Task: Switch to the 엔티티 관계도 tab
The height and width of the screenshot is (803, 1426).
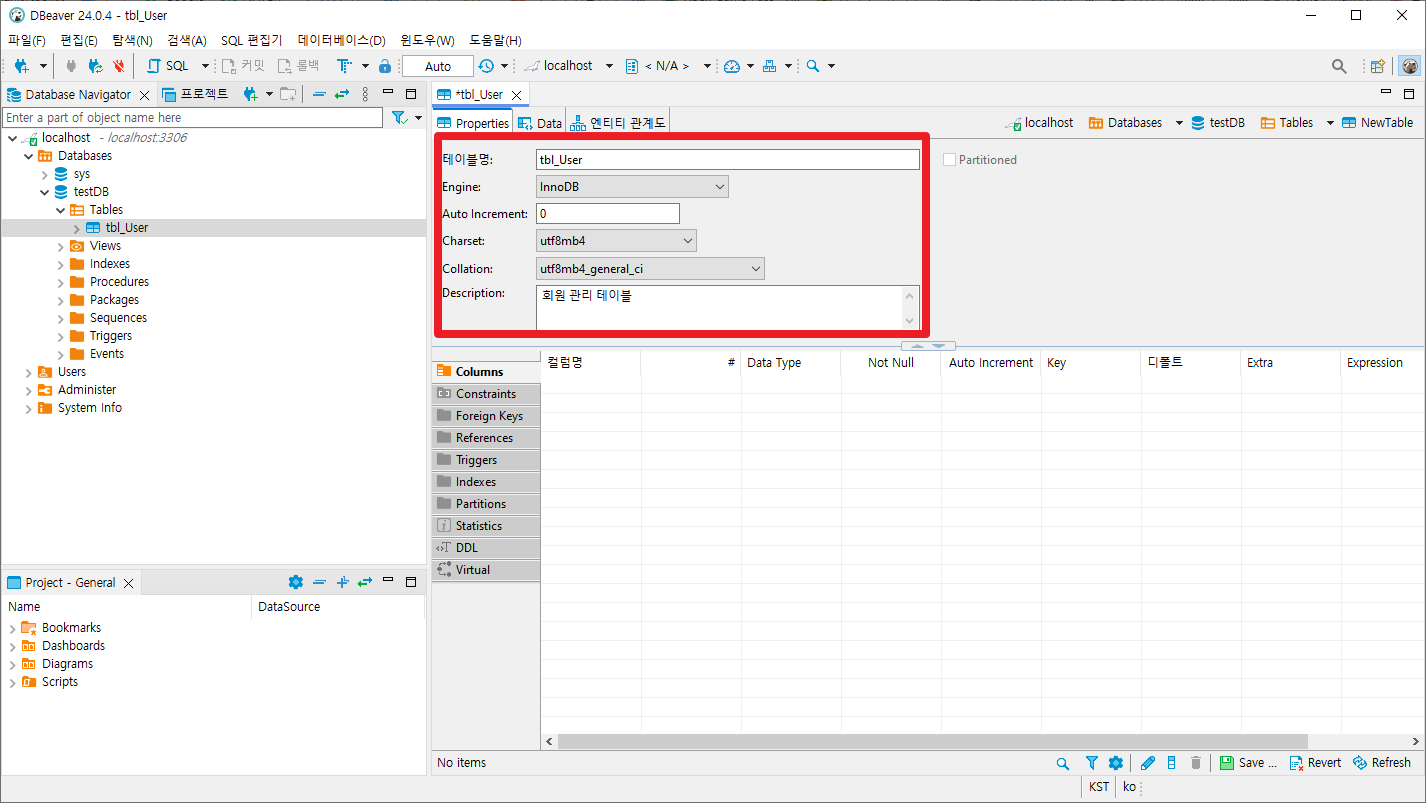Action: [x=618, y=123]
